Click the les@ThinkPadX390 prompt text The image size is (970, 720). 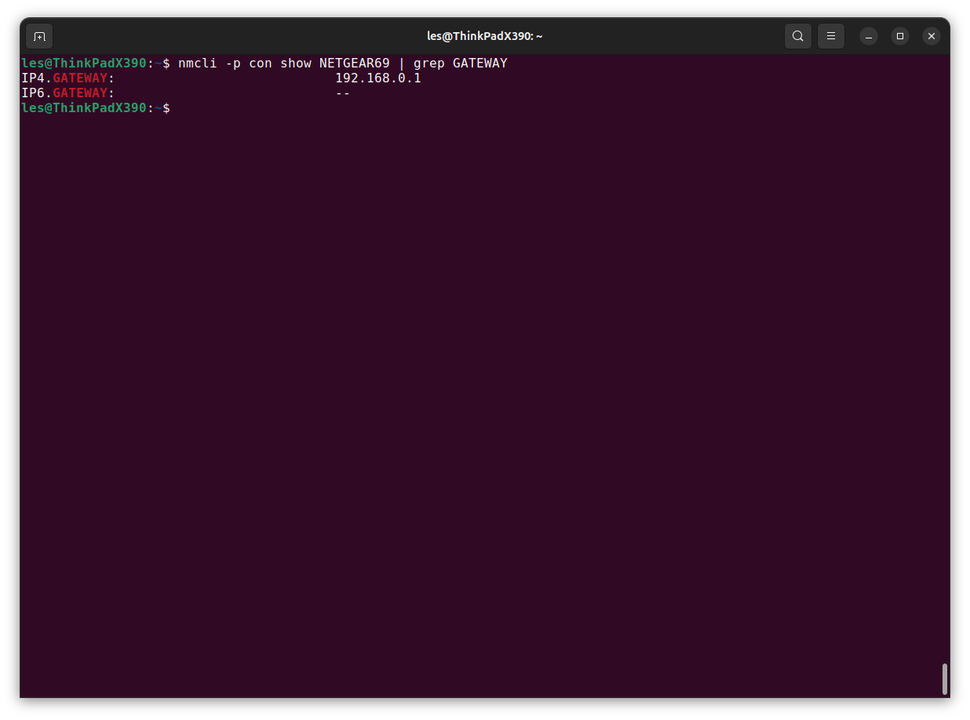click(83, 62)
